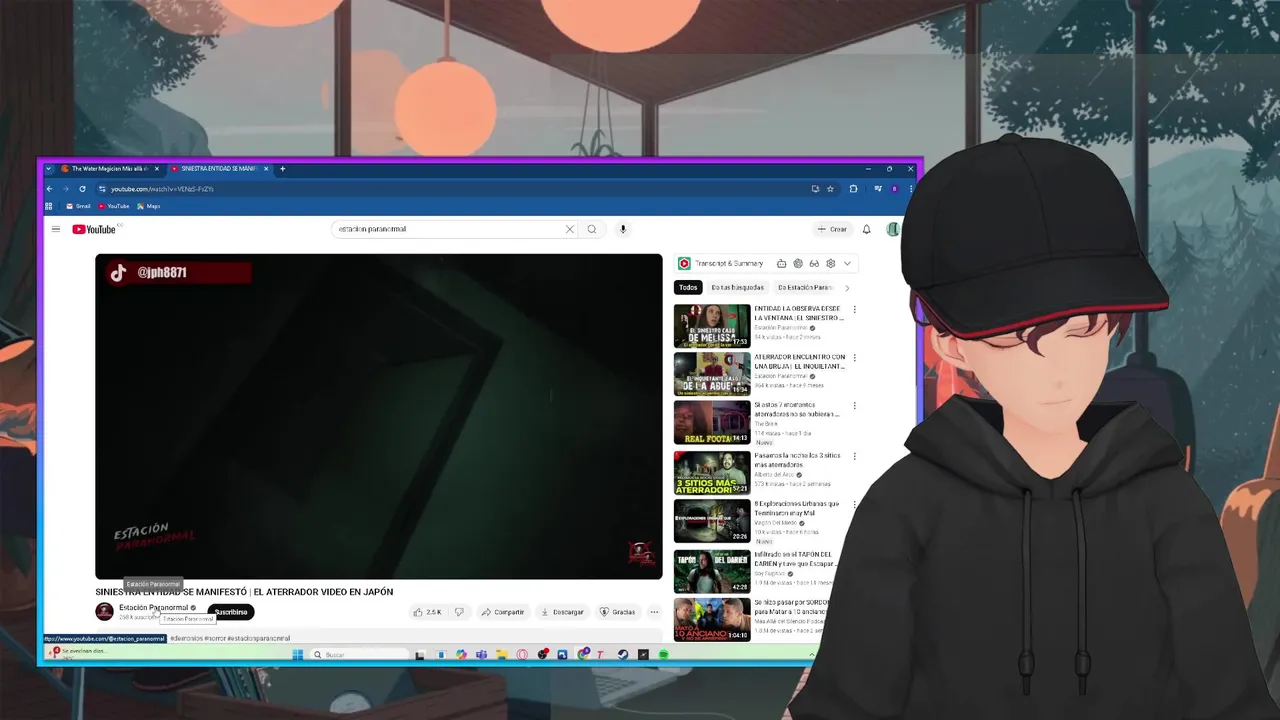The width and height of the screenshot is (1280, 720).
Task: Click the Descargar download button
Action: (x=562, y=612)
